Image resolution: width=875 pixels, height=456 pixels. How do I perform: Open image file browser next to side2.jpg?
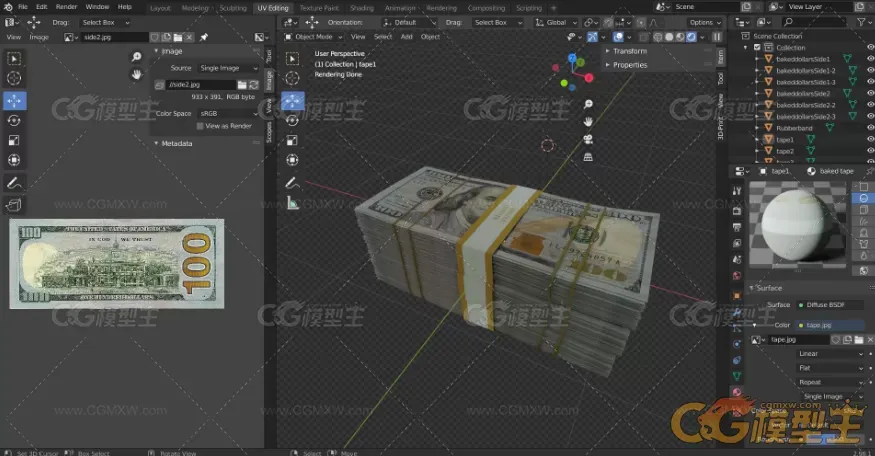point(177,37)
